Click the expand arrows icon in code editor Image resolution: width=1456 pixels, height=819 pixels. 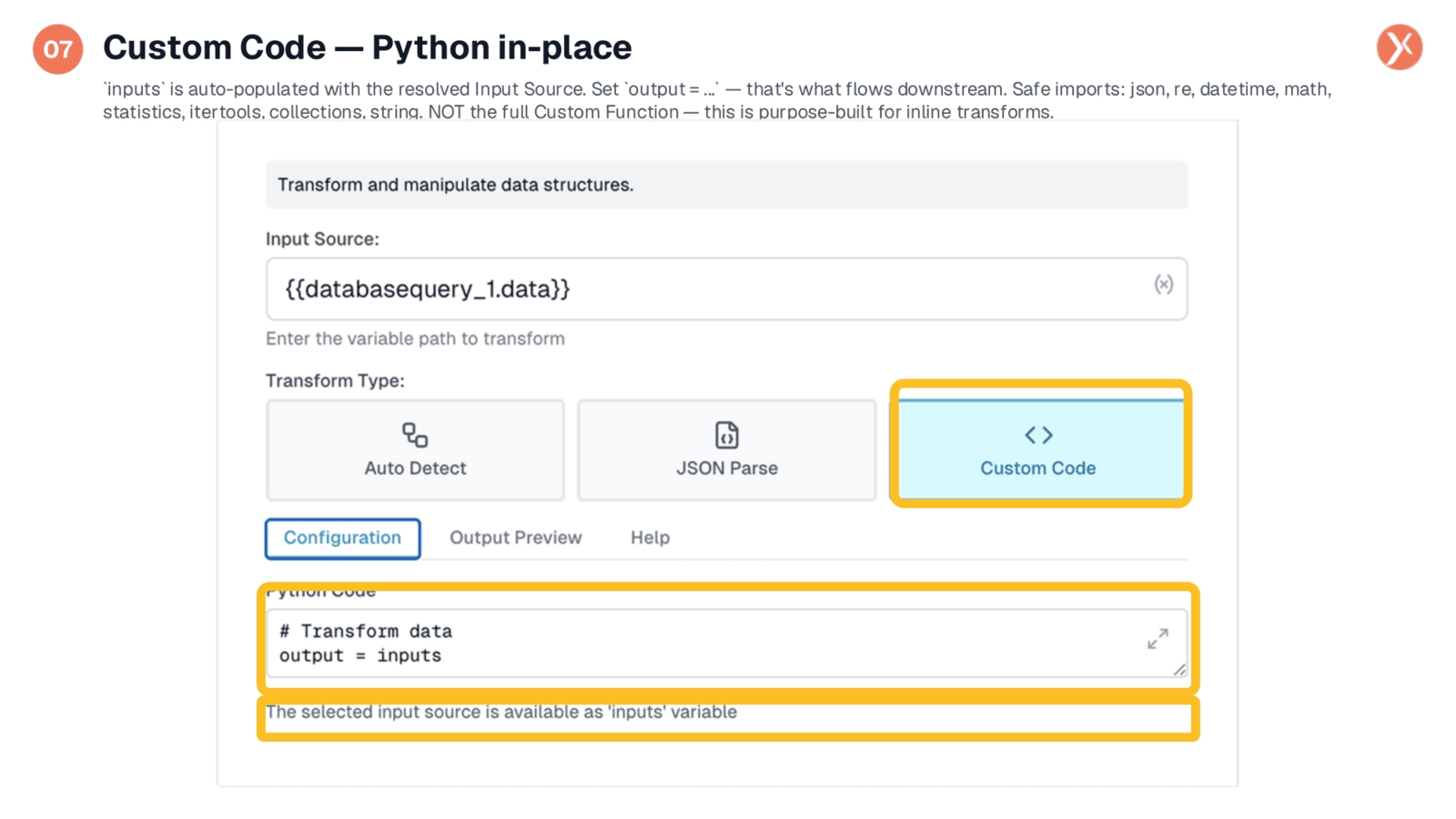coord(1158,639)
